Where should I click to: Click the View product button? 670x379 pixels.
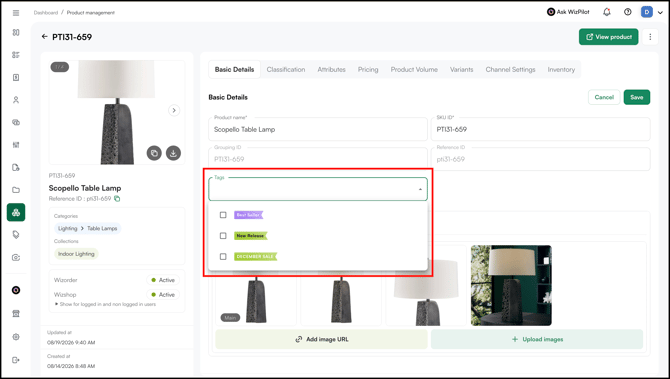click(608, 37)
